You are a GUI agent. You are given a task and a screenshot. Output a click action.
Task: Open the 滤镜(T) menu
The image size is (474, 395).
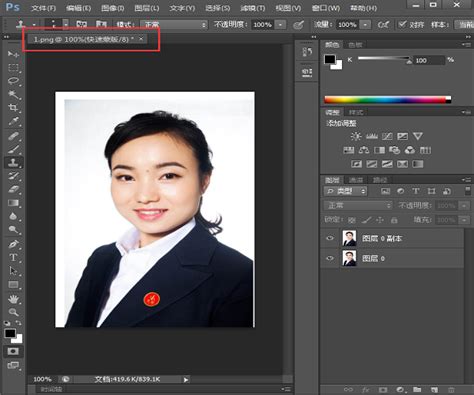point(253,8)
